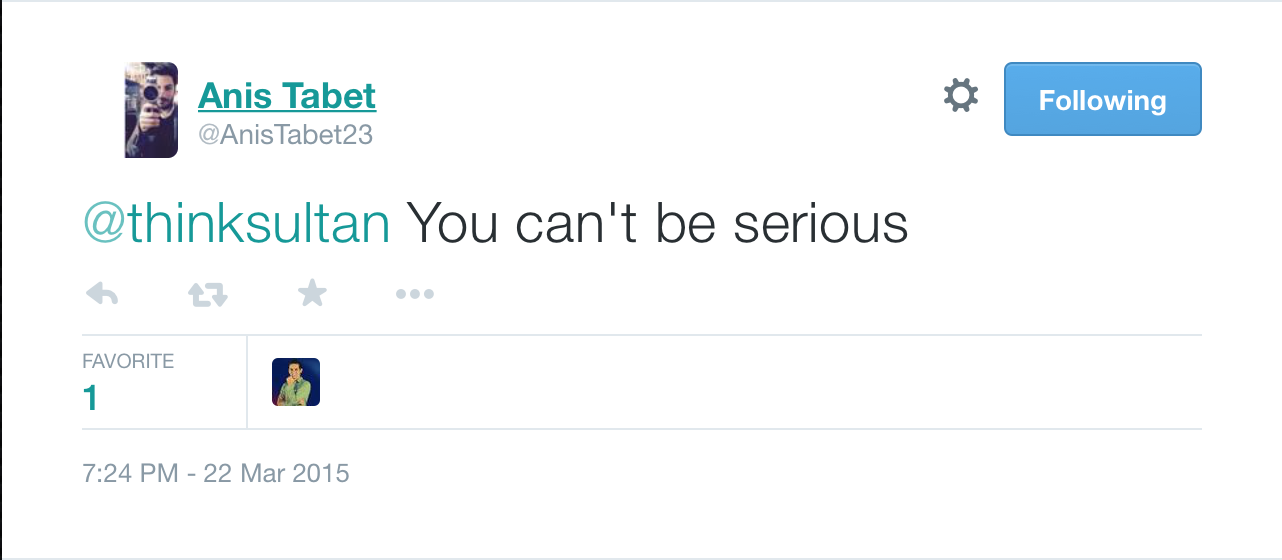Open the @thinksultan mention link
Screen dimensions: 1282x560
coord(236,224)
